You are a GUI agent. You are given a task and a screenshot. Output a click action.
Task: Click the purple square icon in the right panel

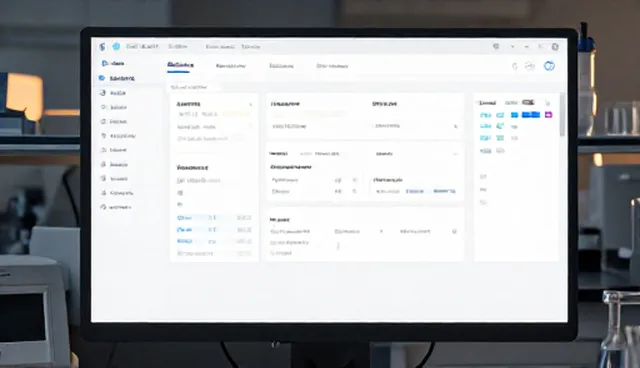(549, 115)
